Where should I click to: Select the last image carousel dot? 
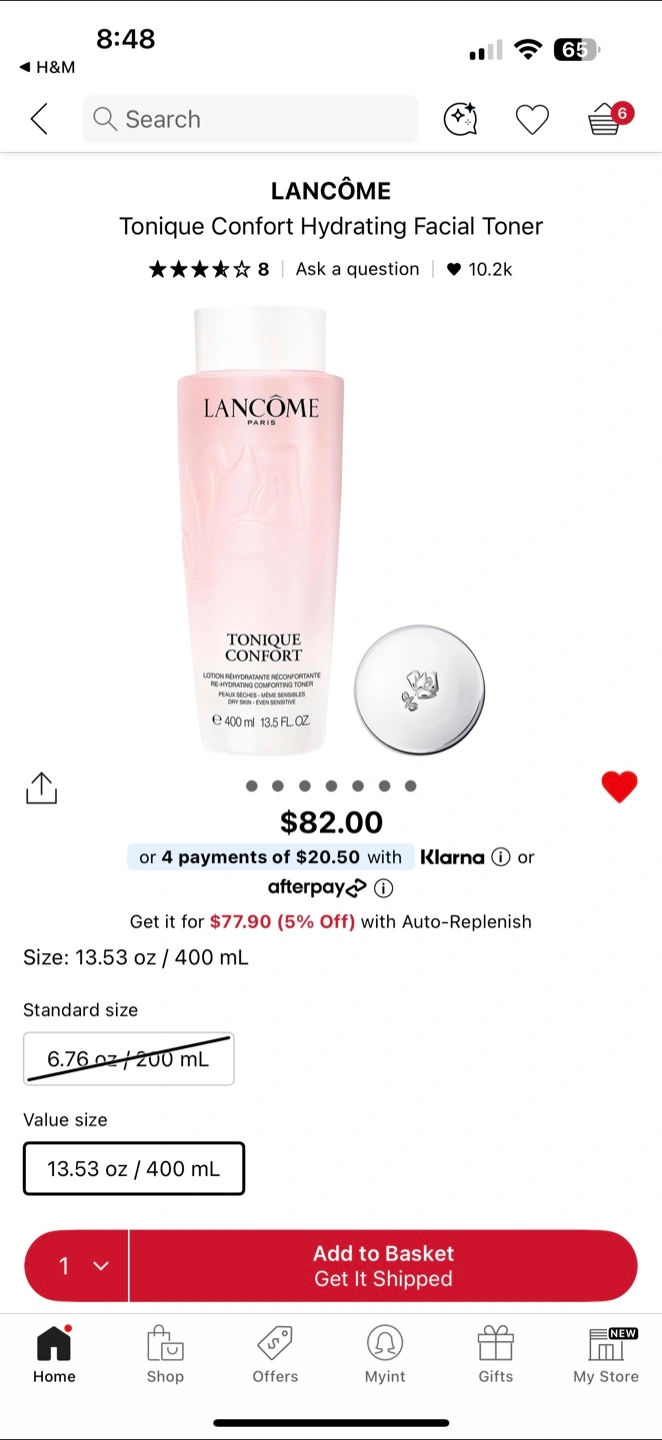click(x=410, y=786)
